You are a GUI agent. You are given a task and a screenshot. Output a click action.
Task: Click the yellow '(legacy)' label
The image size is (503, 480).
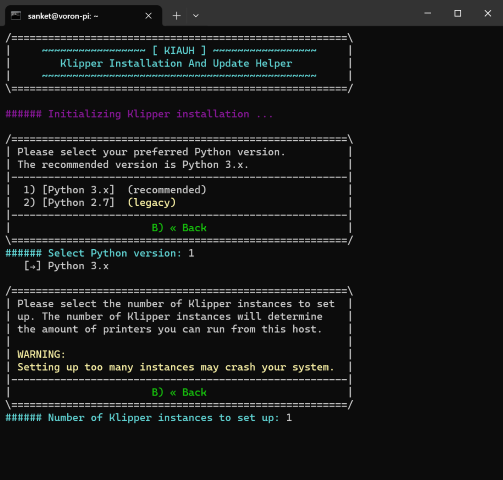[152, 203]
